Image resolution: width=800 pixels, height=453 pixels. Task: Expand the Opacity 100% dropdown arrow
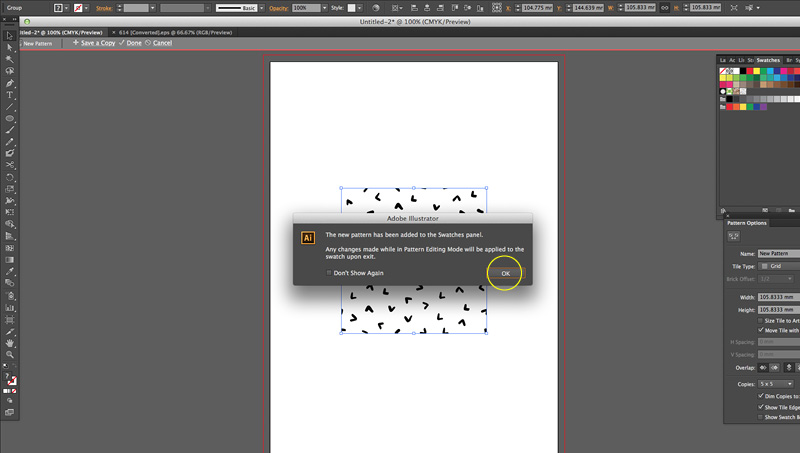tap(324, 8)
